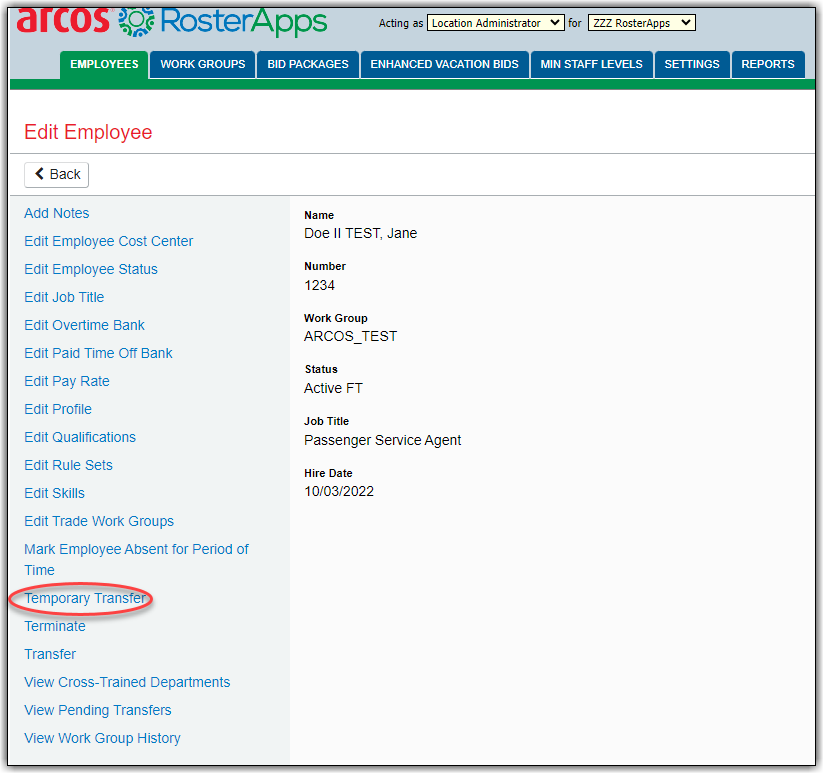
Task: Click the ARCOS RosterApps logo
Action: (x=172, y=20)
